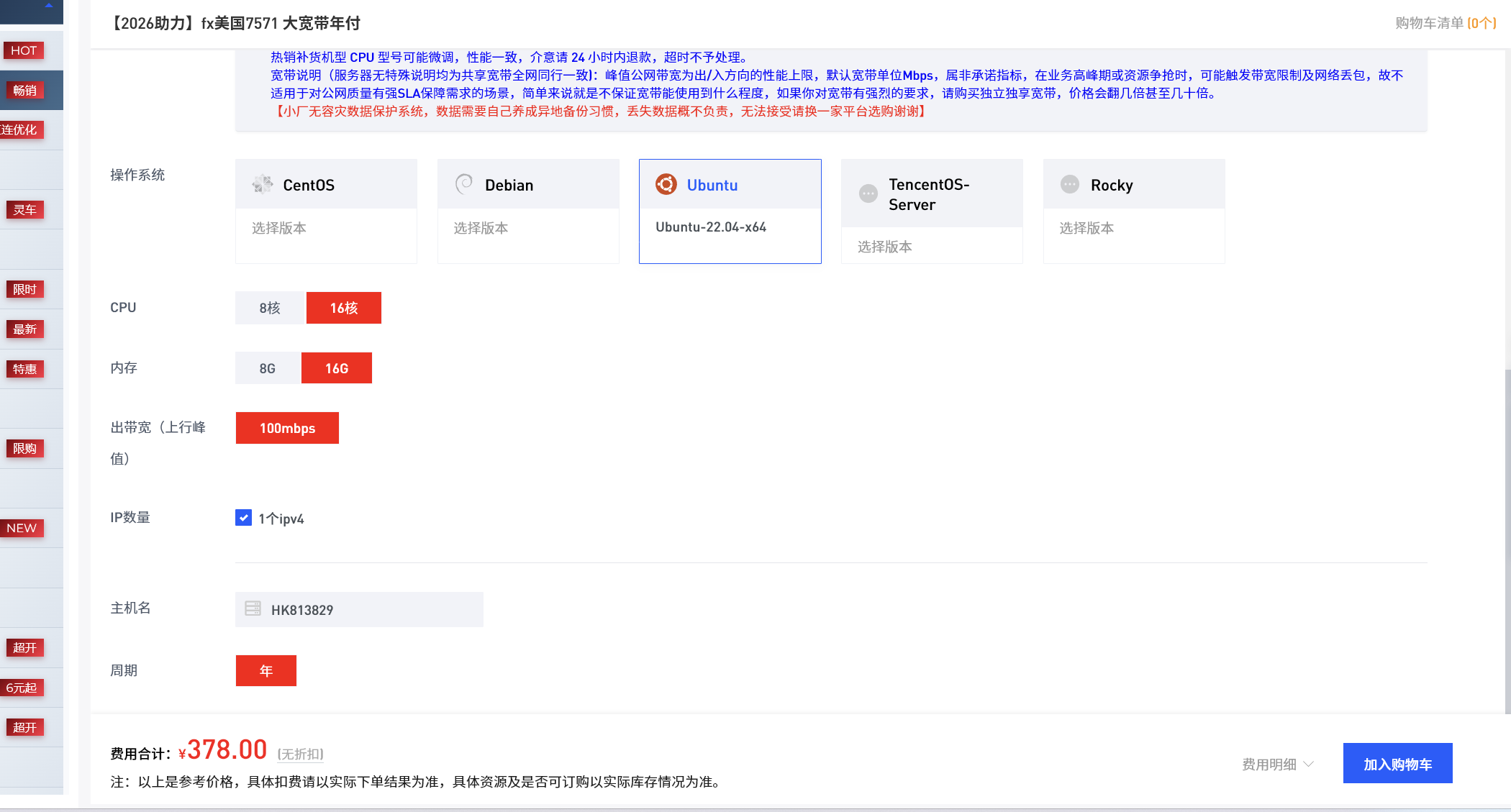Open the 购物车清单 cart list
Screen dimensions: 1511x812
click(x=1446, y=23)
